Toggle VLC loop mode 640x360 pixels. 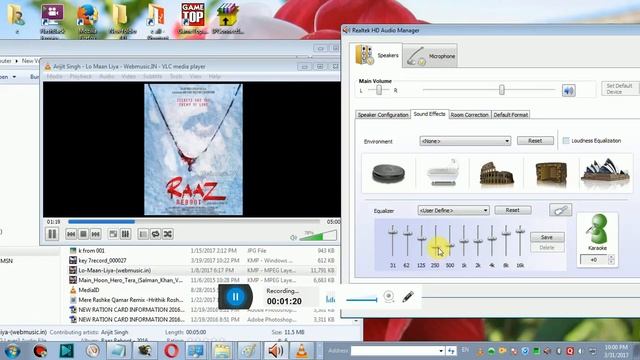(x=156, y=234)
